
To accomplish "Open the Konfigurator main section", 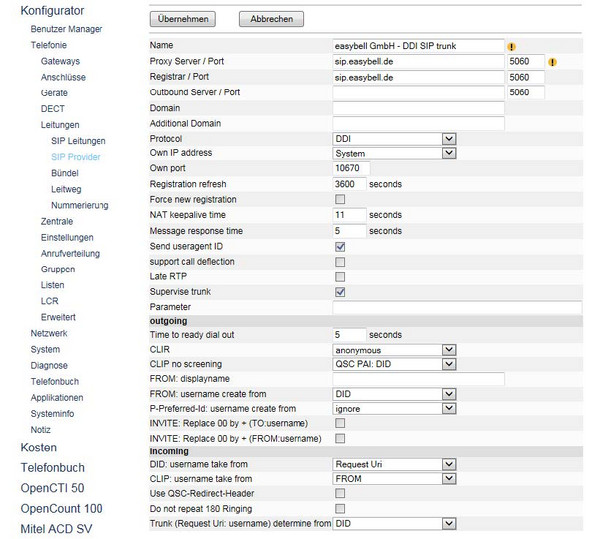I will pos(52,11).
